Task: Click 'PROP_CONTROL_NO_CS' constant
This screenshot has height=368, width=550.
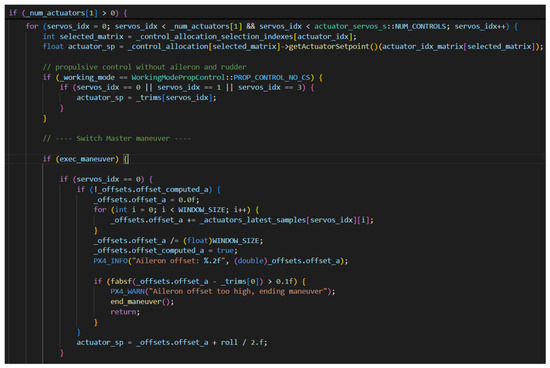Action: (272, 77)
